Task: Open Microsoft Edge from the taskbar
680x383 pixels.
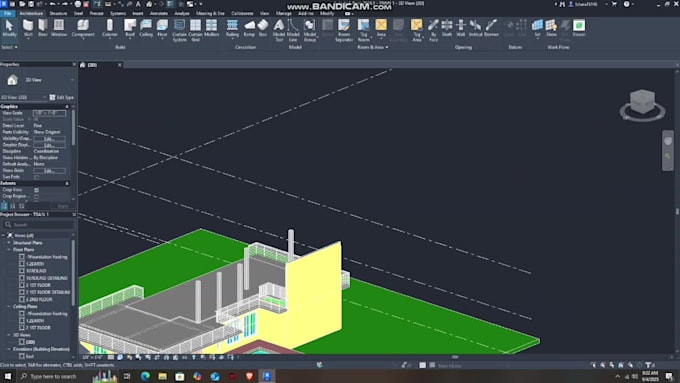Action: [145, 376]
